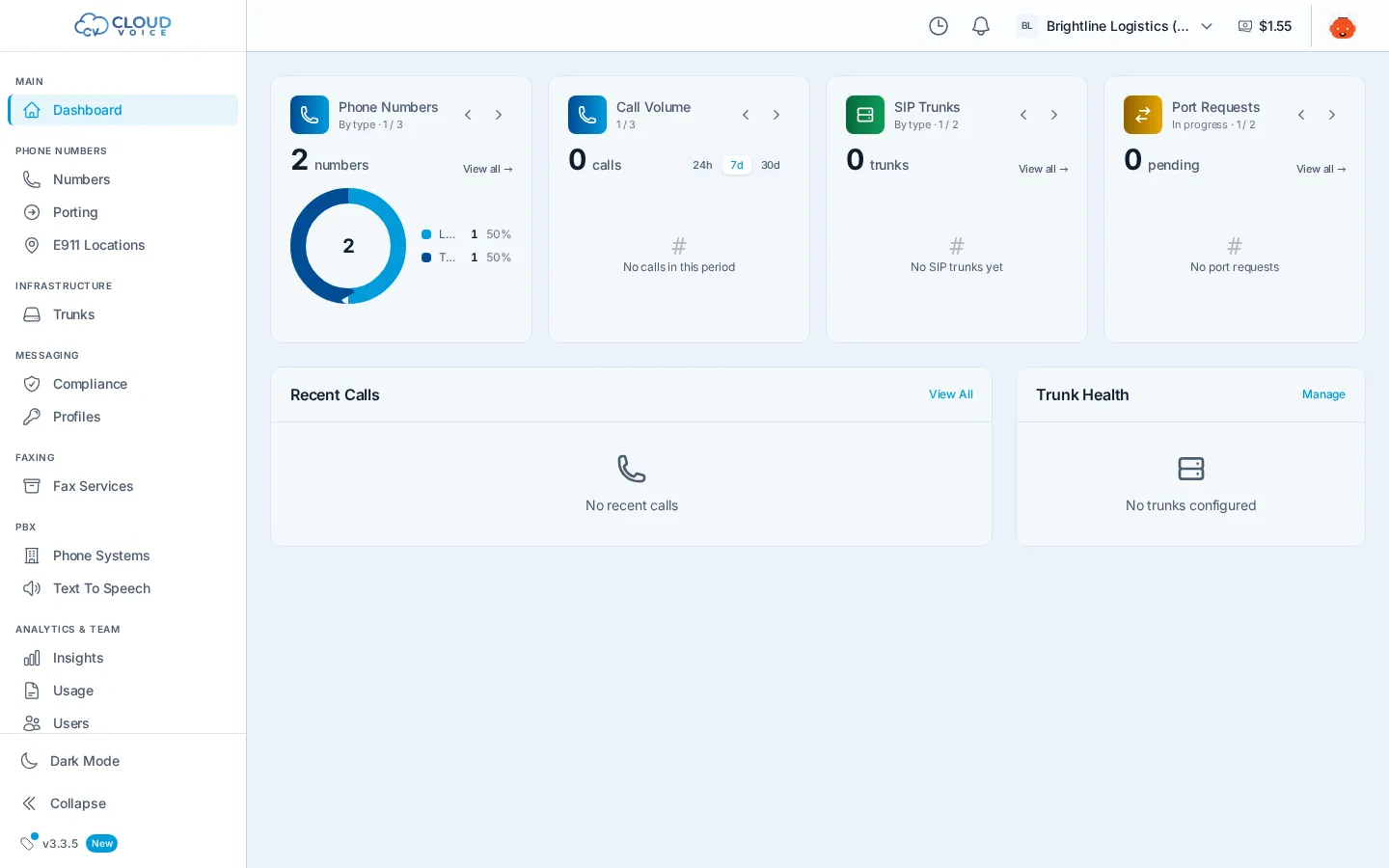Viewport: 1389px width, 868px height.
Task: Click the Phone Numbers card blue icon
Action: (310, 115)
